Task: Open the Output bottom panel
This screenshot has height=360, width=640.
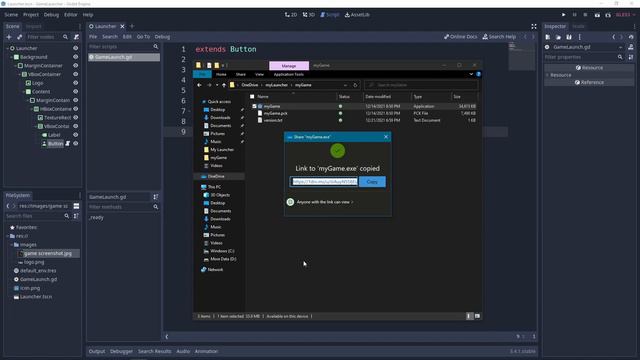Action: point(97,351)
